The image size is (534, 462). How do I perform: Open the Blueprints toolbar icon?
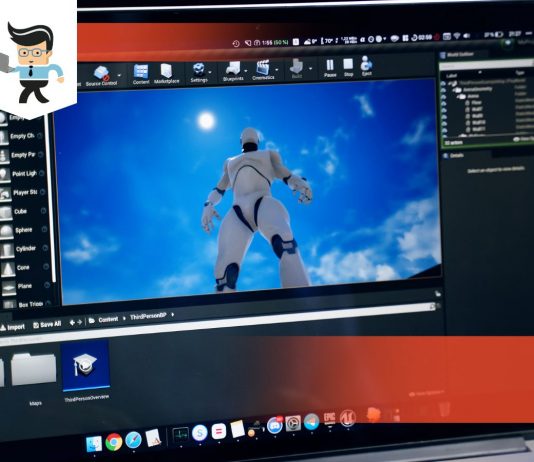tap(233, 71)
